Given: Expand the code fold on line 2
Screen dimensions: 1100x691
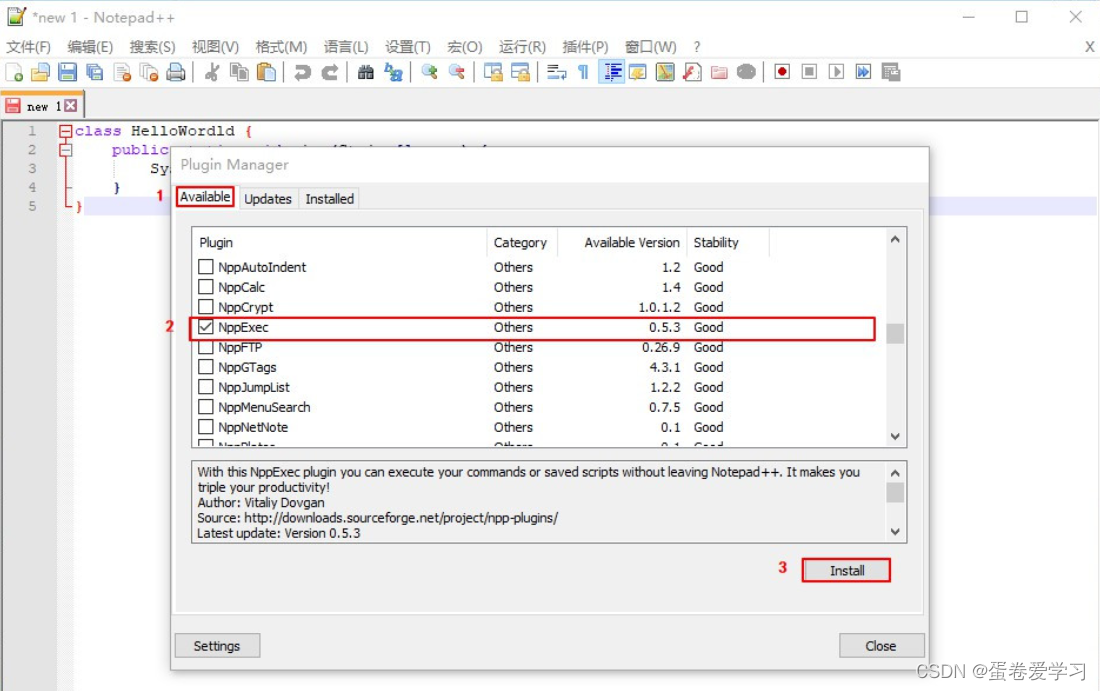Looking at the screenshot, I should click(64, 149).
